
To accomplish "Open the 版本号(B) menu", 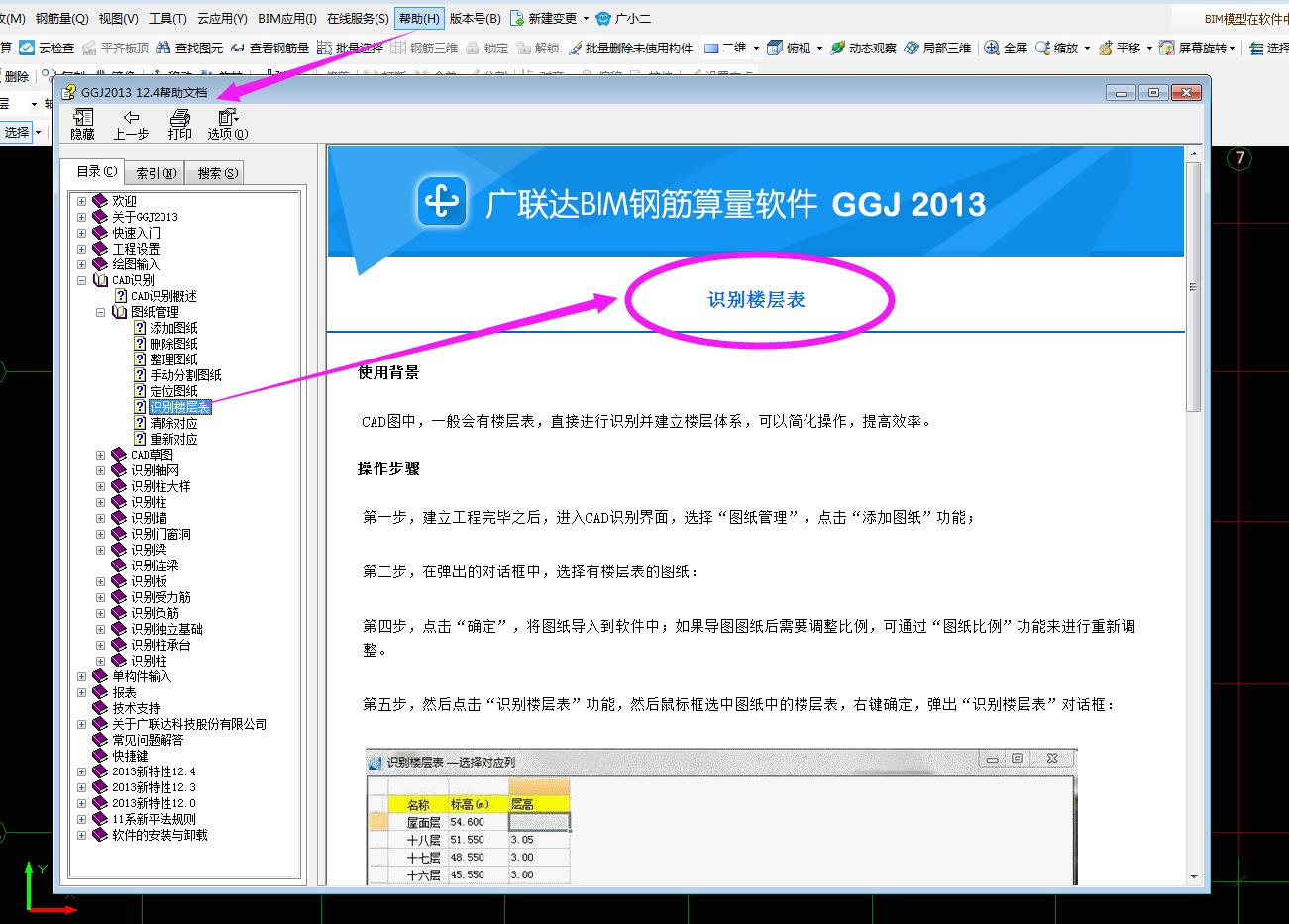I will click(x=475, y=18).
